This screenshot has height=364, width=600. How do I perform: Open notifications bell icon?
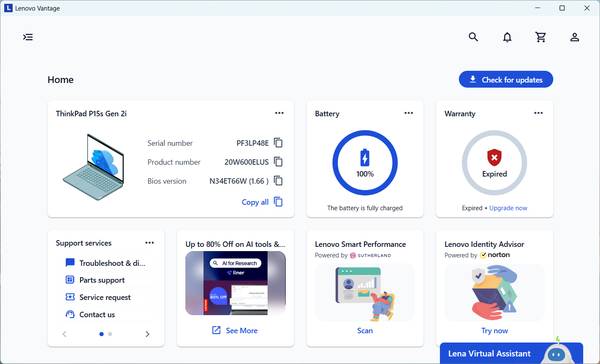507,37
